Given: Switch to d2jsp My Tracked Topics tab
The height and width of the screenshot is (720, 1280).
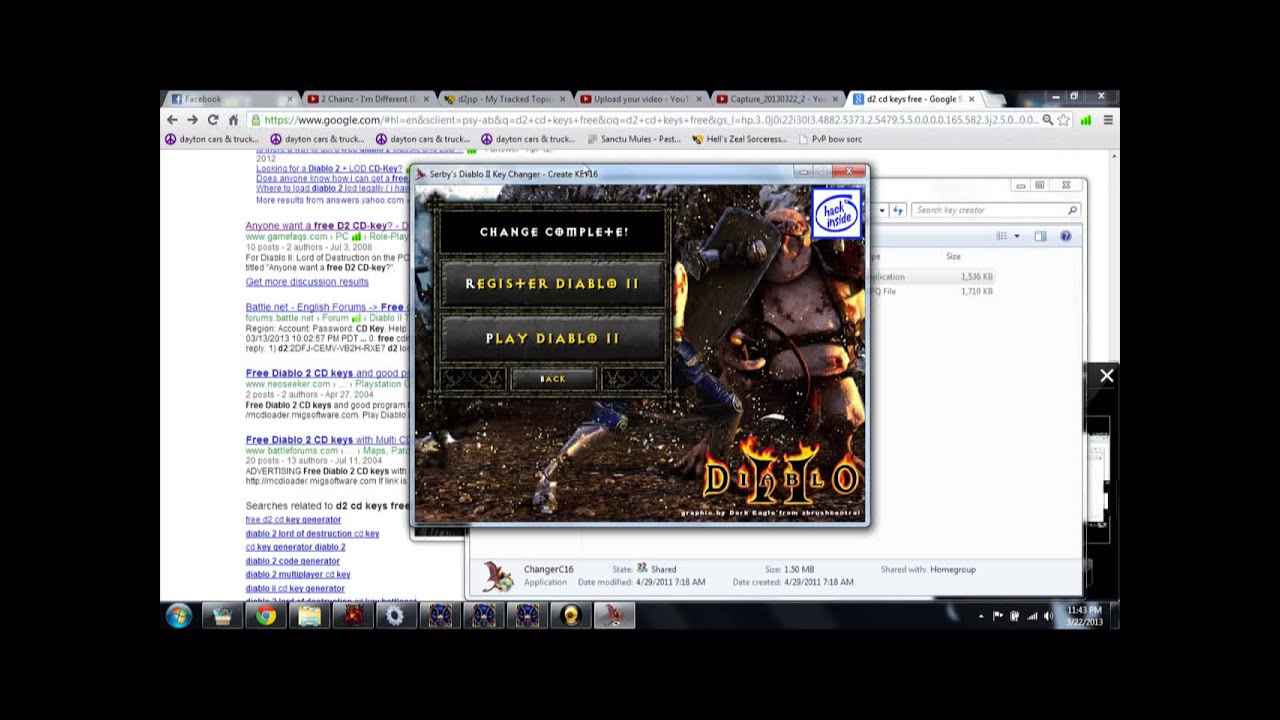Looking at the screenshot, I should tap(503, 99).
